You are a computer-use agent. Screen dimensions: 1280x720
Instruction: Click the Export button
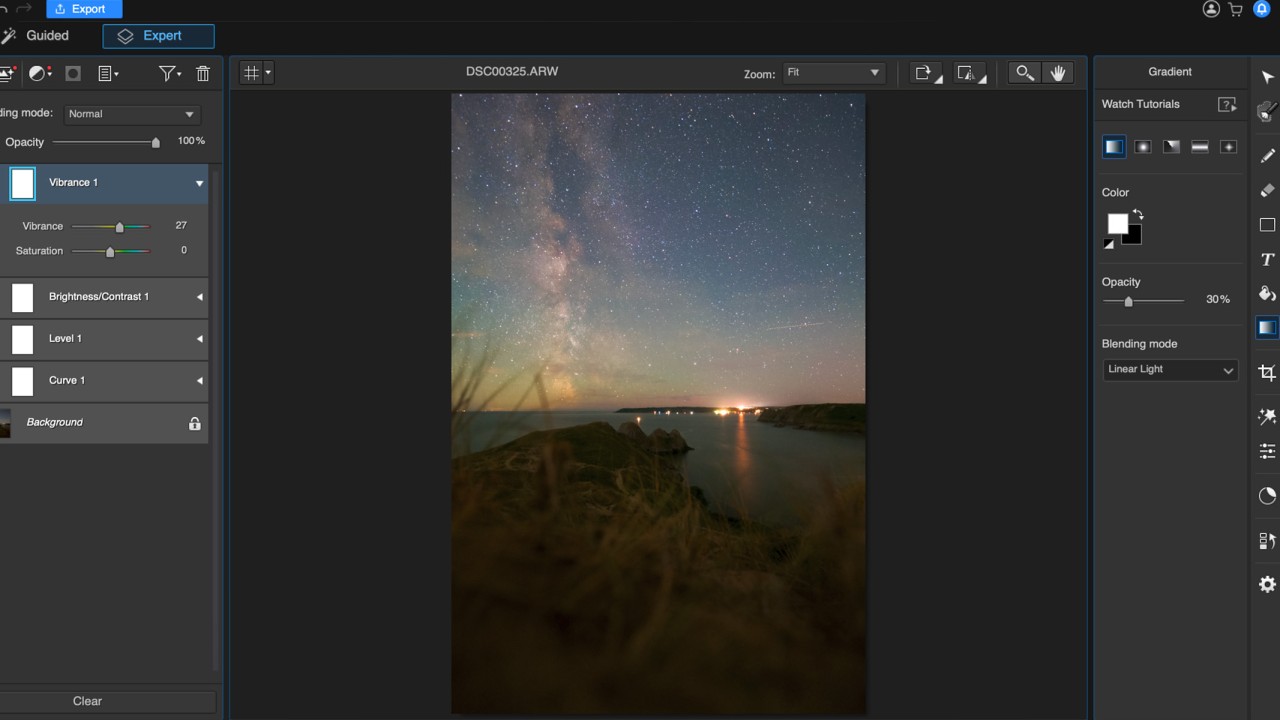coord(84,9)
